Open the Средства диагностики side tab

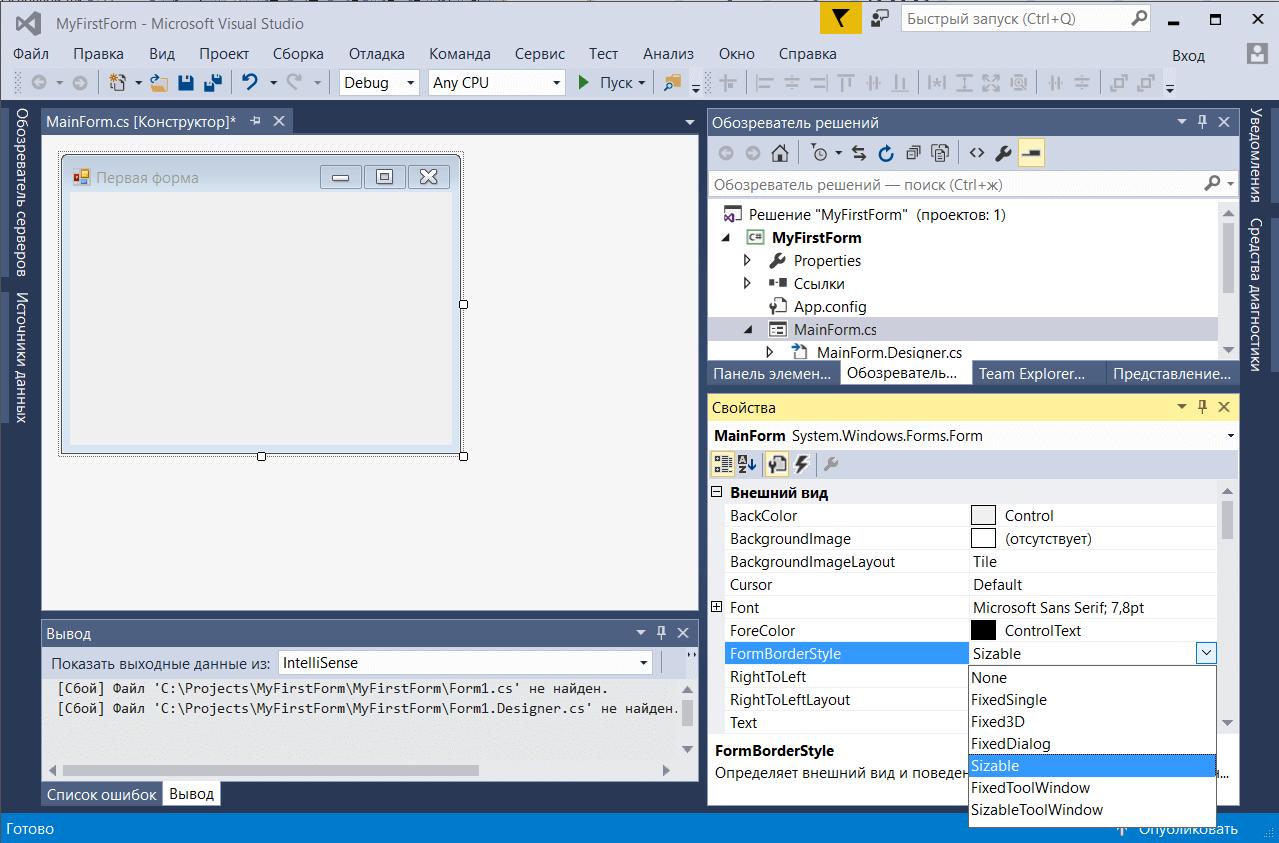coord(1254,295)
